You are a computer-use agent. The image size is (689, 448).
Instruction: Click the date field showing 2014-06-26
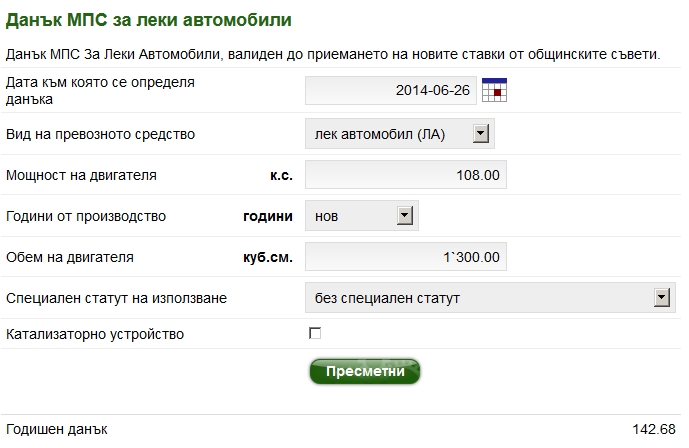click(392, 91)
